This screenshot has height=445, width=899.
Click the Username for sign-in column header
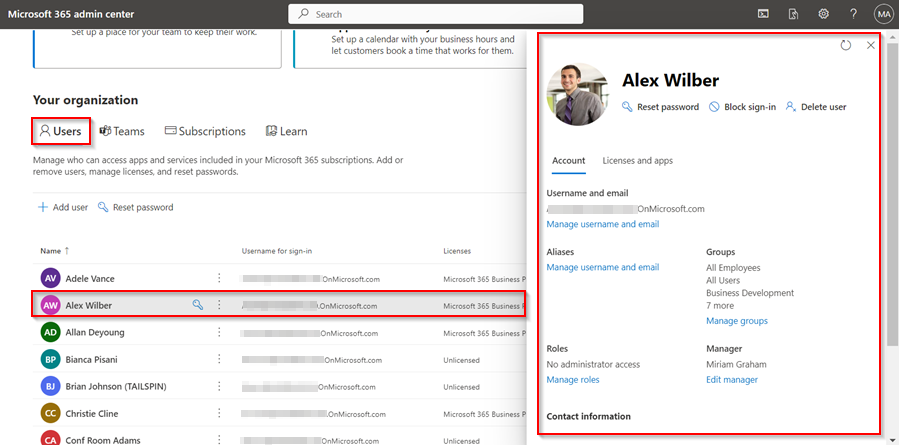[x=277, y=251]
